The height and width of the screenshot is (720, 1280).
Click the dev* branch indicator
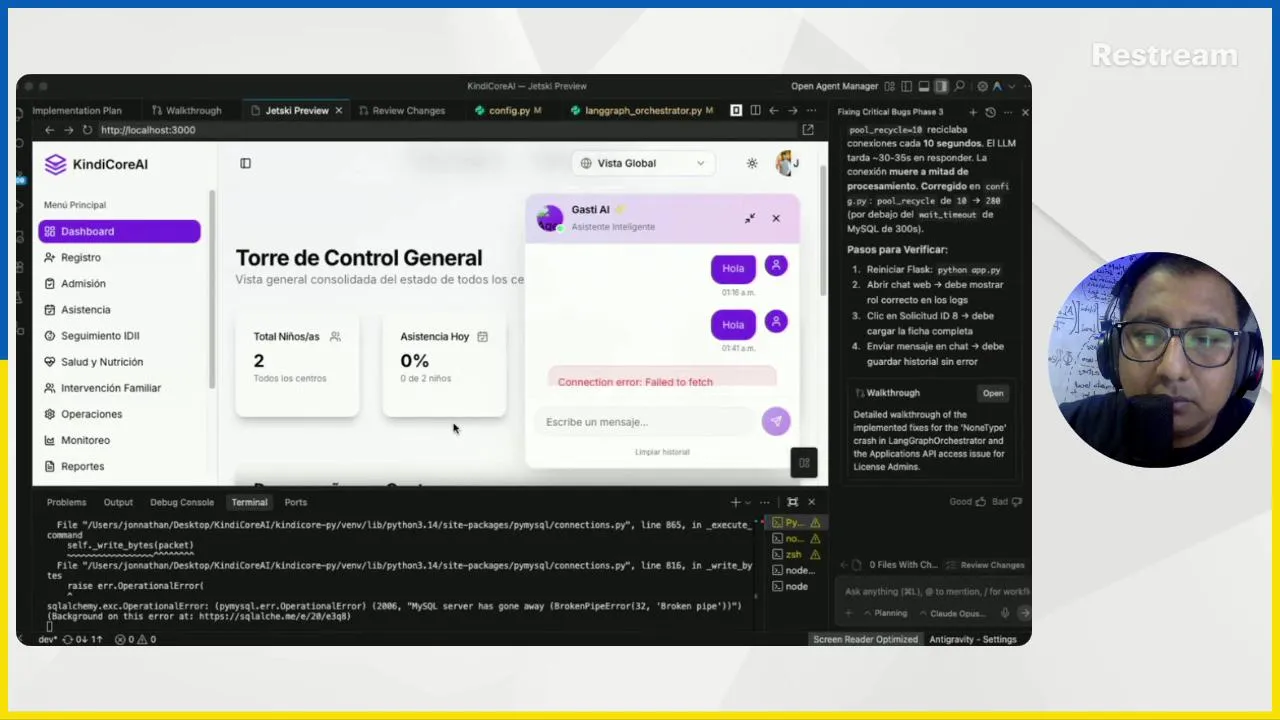tap(47, 639)
